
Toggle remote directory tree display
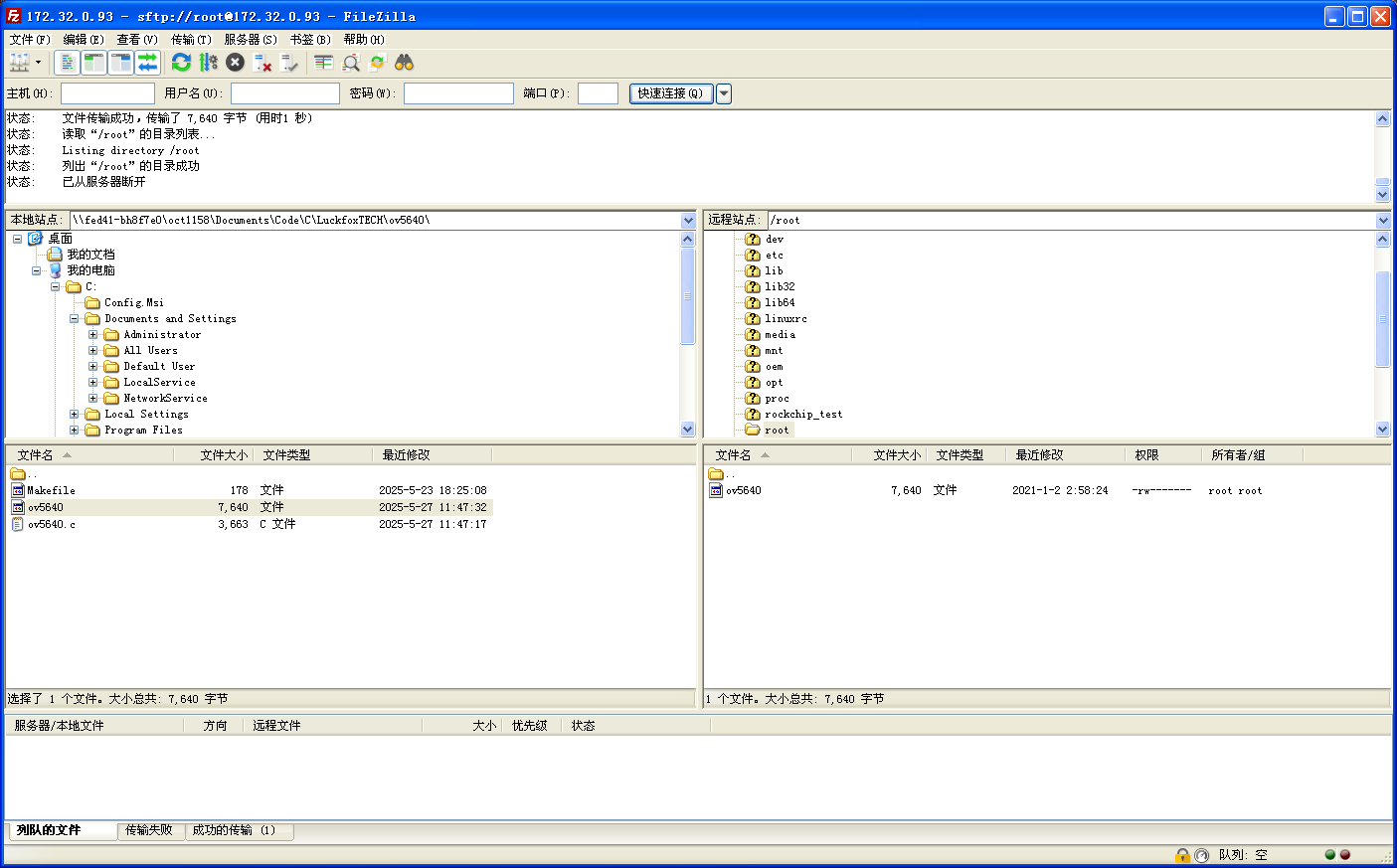(120, 63)
